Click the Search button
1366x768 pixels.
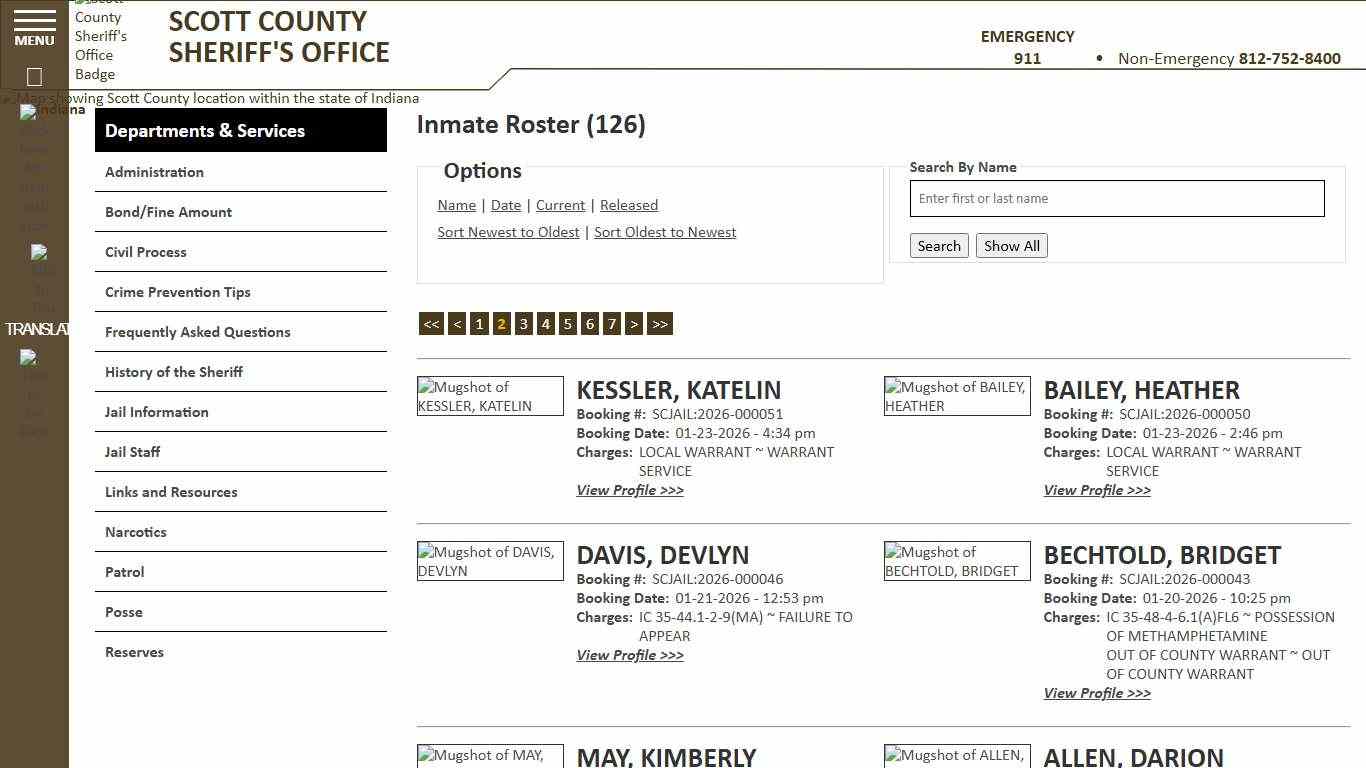pyautogui.click(x=938, y=245)
